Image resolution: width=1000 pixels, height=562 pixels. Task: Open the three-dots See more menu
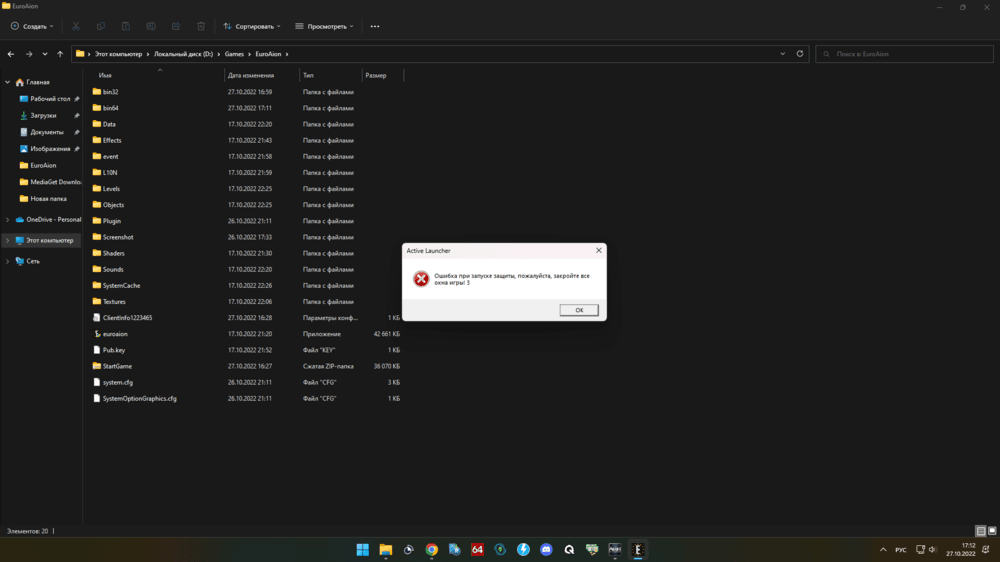click(x=375, y=26)
